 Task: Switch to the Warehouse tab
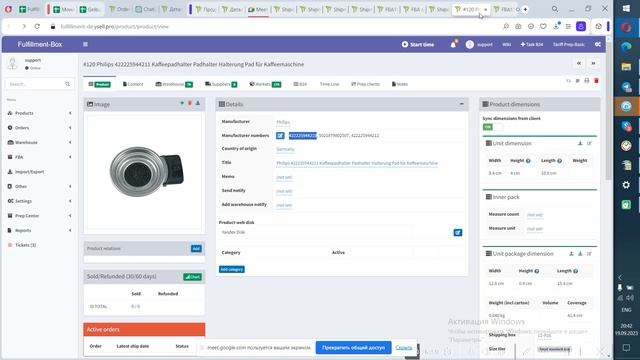tap(174, 84)
